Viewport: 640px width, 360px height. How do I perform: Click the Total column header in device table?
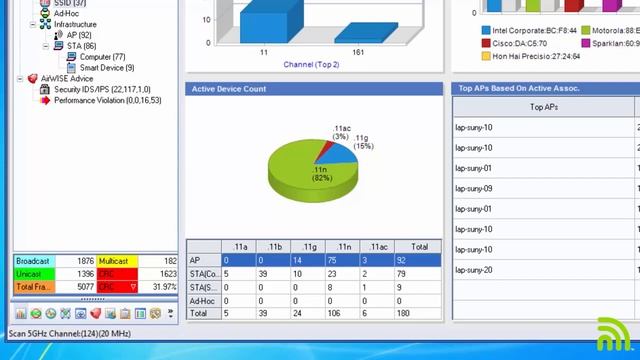click(418, 247)
